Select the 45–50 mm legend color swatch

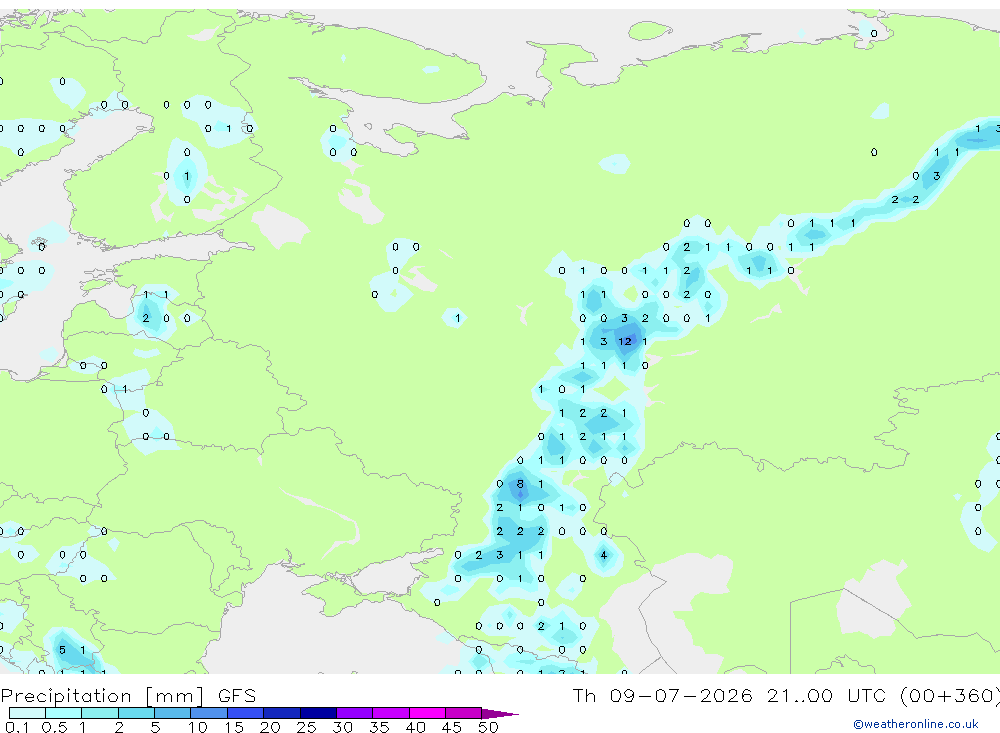pos(463,713)
